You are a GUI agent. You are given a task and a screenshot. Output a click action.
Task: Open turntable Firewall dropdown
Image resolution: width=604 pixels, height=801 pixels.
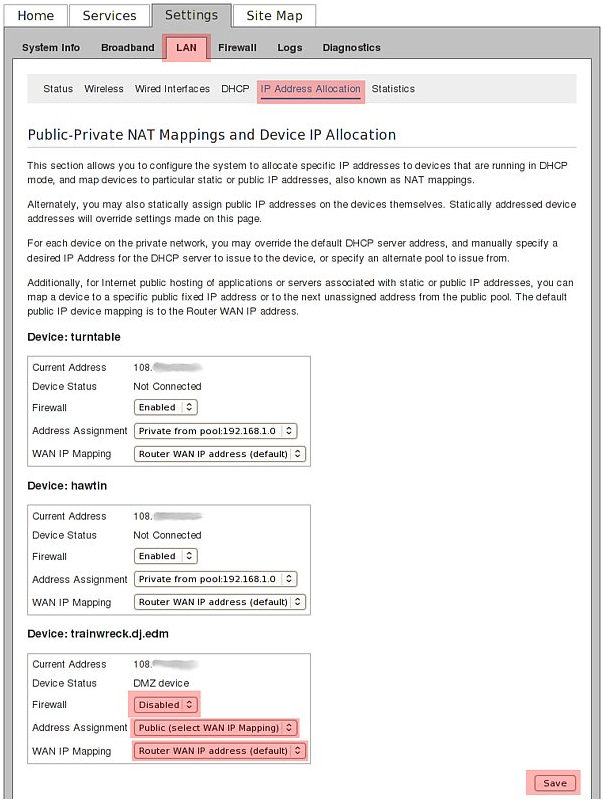[x=166, y=407]
